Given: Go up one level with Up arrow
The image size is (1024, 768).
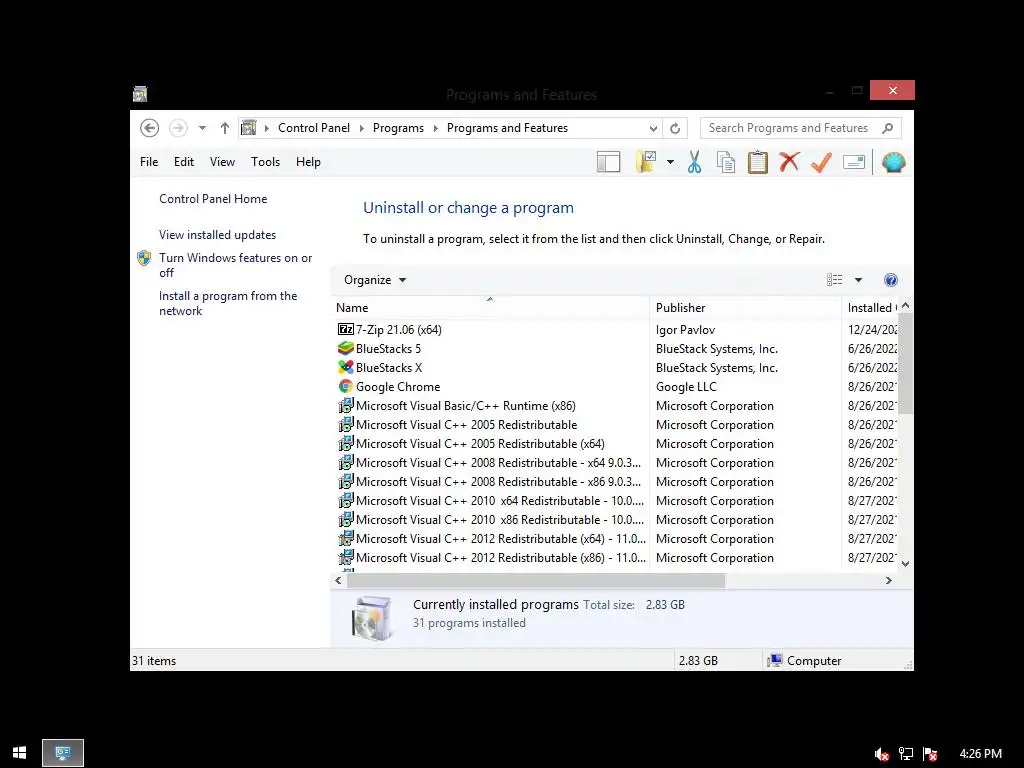Looking at the screenshot, I should 225,128.
